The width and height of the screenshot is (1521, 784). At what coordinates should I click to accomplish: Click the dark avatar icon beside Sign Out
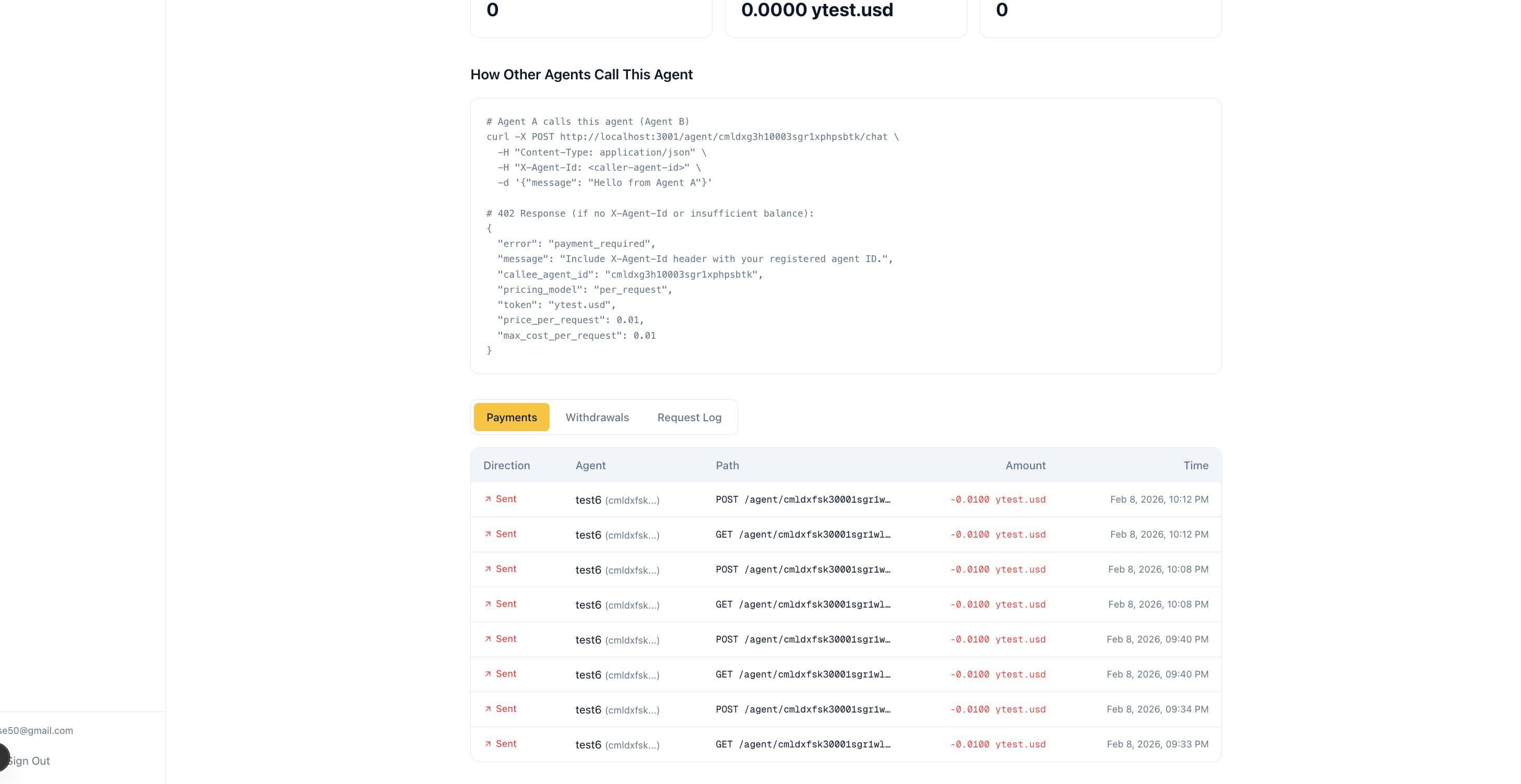tap(3, 757)
